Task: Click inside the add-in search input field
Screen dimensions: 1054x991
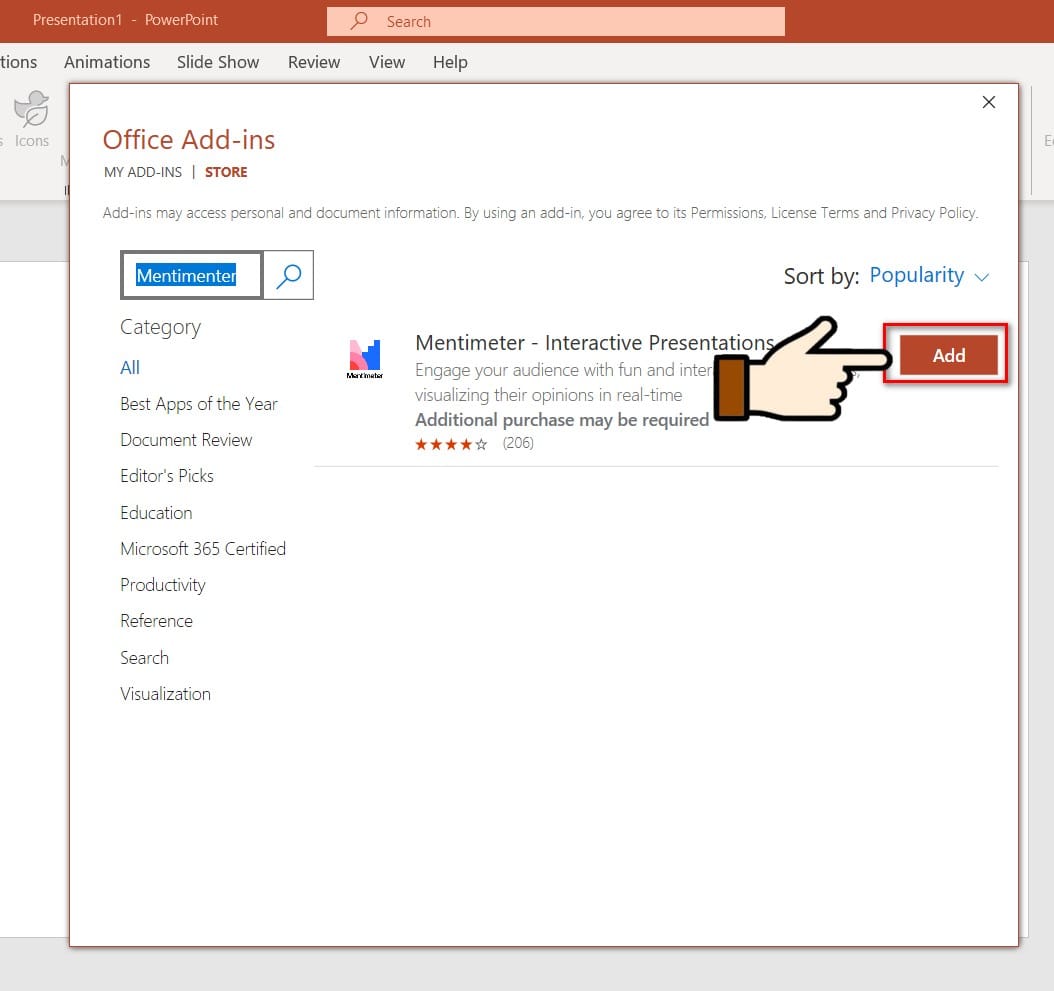Action: click(x=190, y=275)
